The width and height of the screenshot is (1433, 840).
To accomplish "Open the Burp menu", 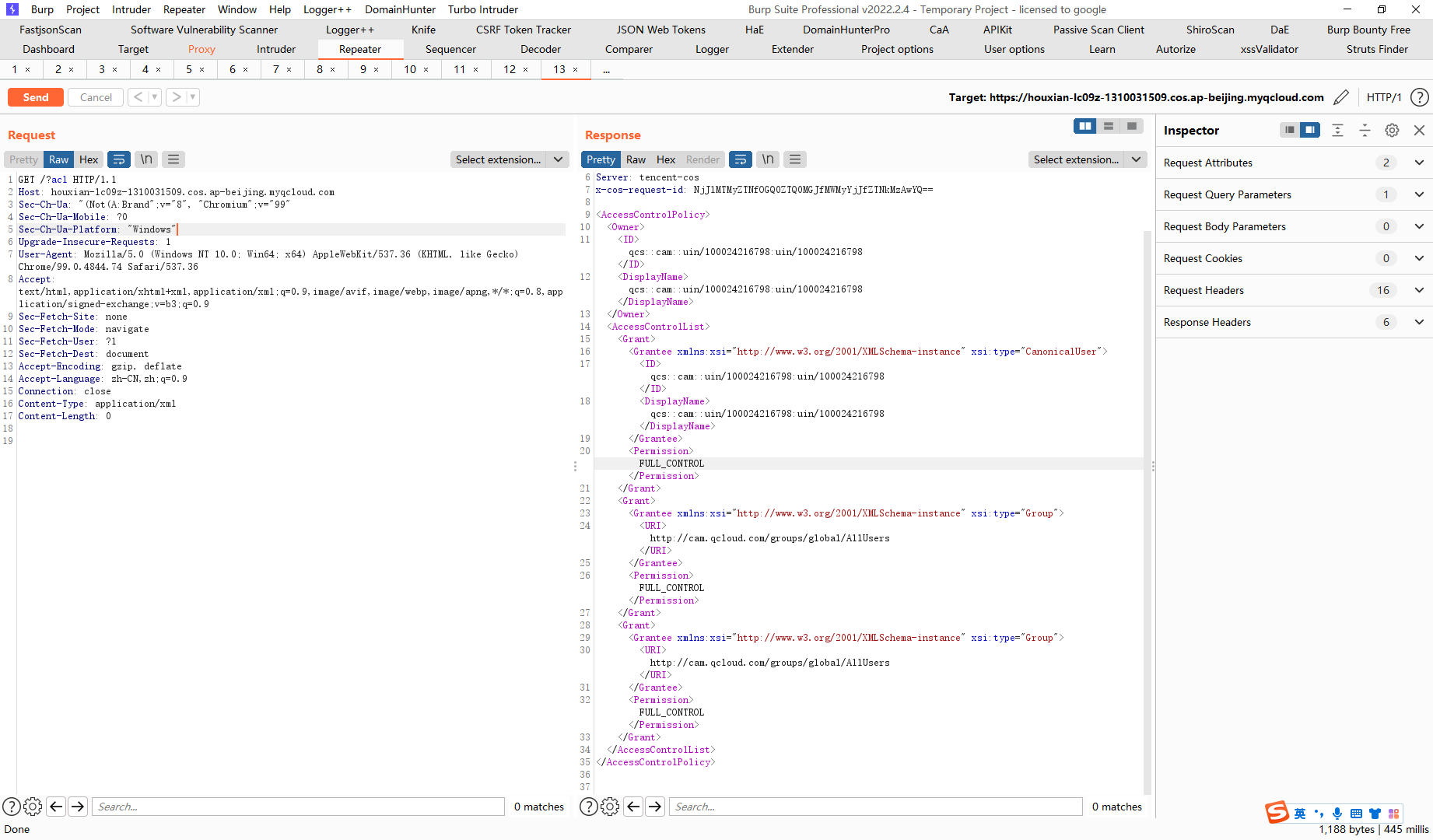I will 42,9.
